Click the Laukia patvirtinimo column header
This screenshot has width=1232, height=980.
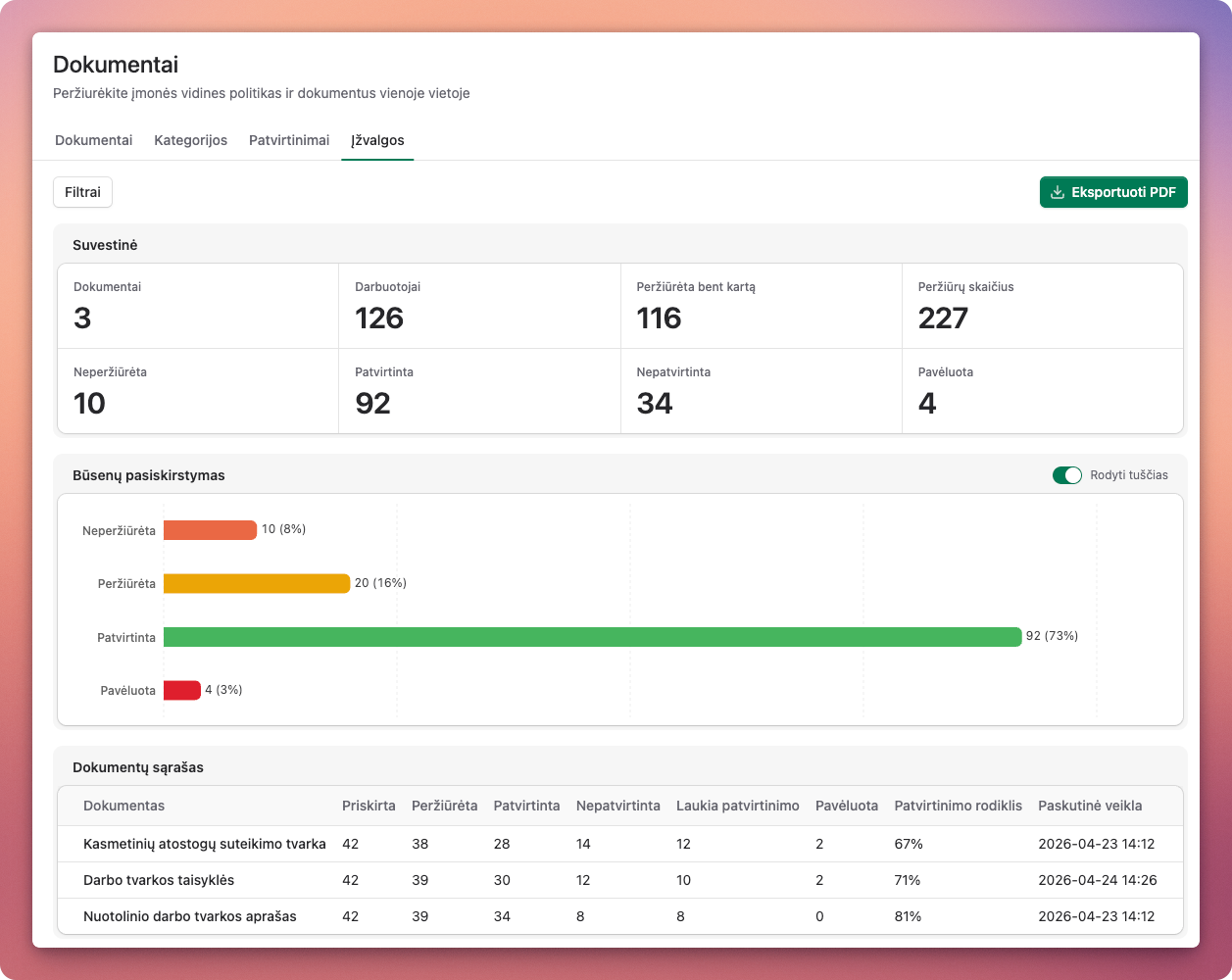737,806
